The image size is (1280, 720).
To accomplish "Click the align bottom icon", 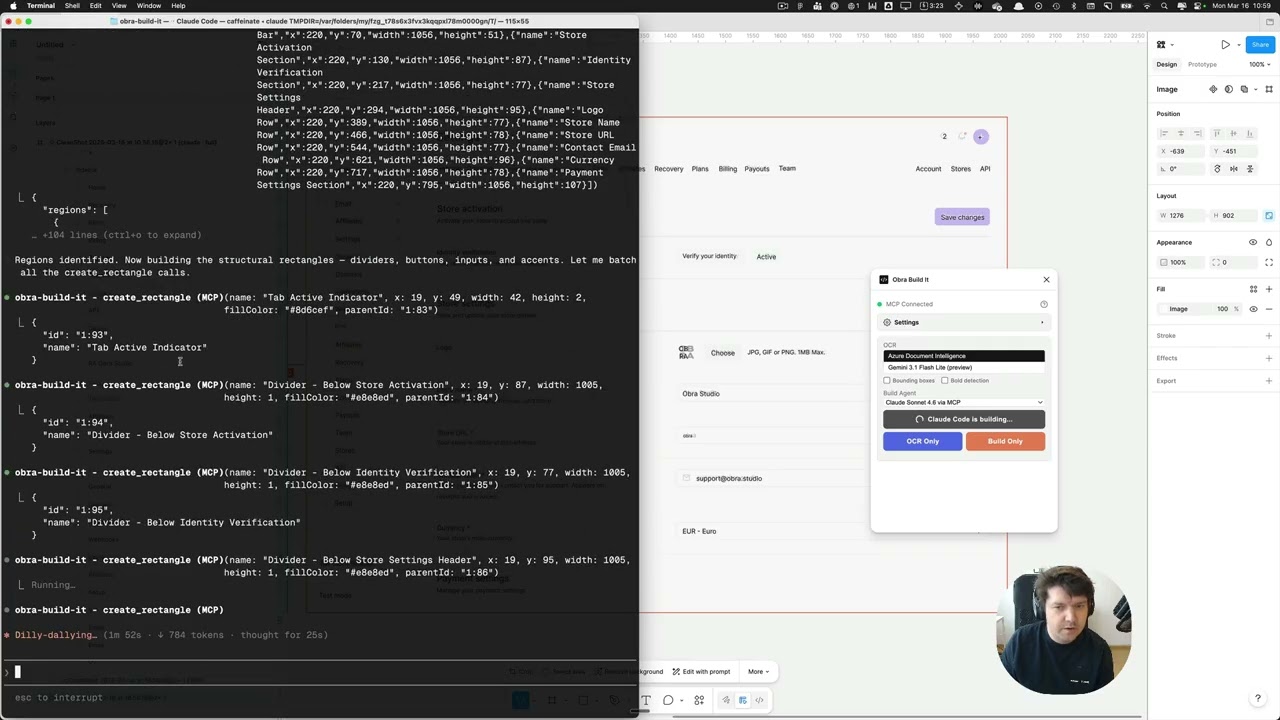I will click(1251, 133).
